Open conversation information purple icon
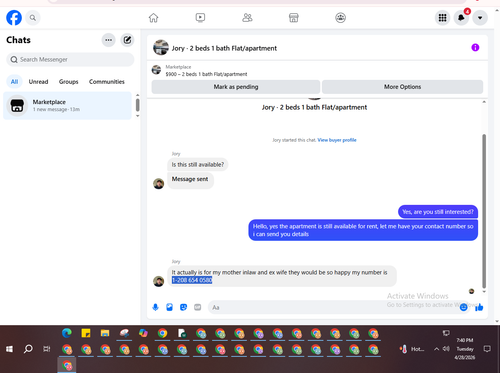This screenshot has width=500, height=373. (475, 48)
